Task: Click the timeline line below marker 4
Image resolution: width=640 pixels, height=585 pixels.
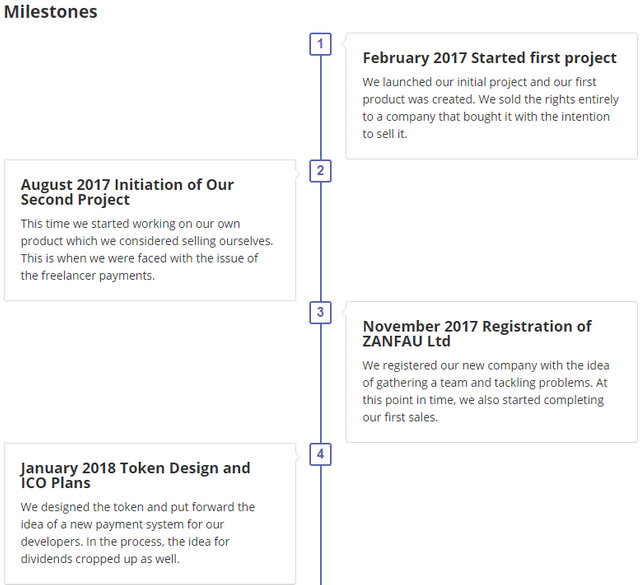Action: [320, 525]
